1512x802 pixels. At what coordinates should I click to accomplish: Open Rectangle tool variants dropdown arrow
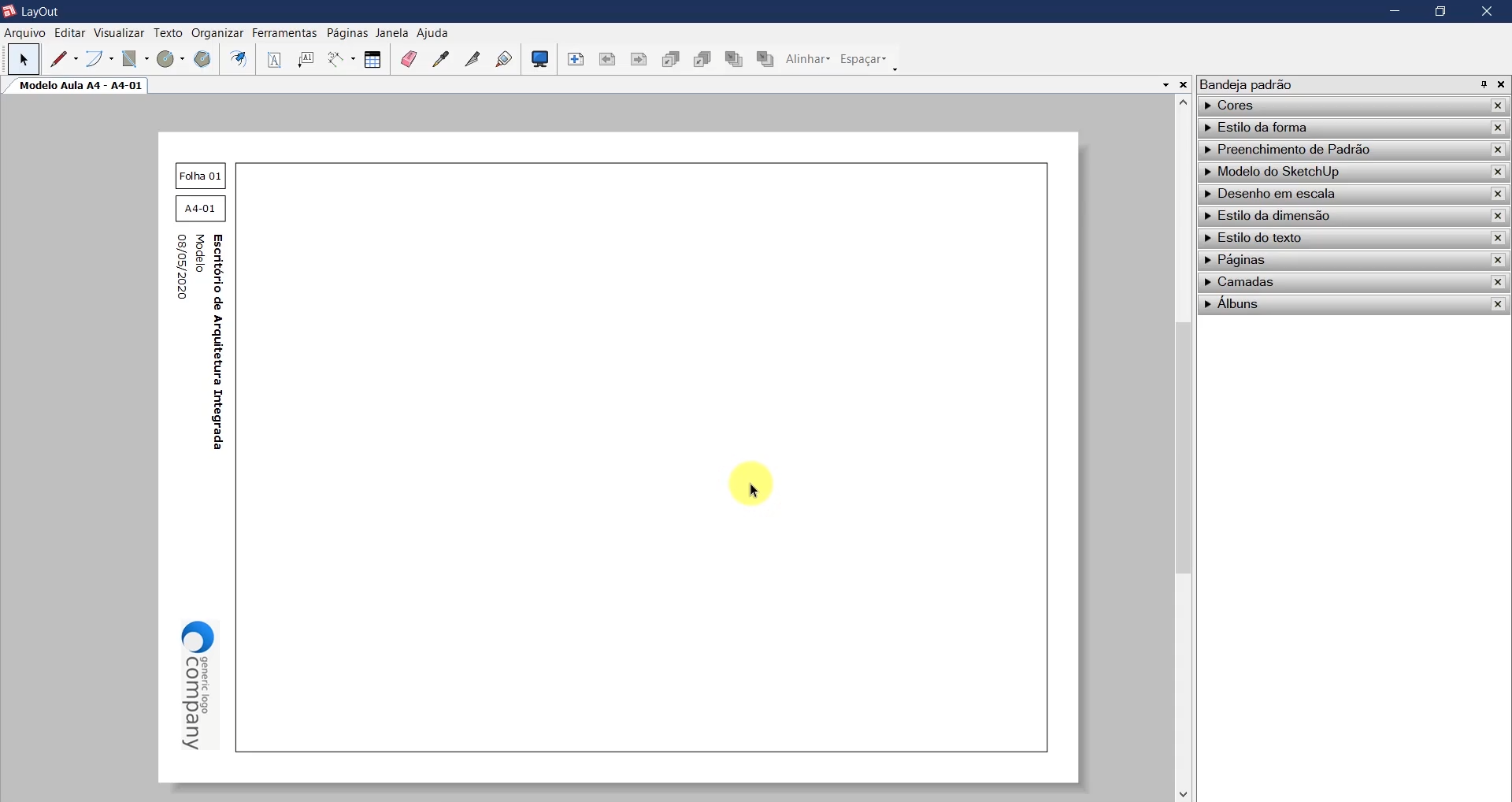147,60
